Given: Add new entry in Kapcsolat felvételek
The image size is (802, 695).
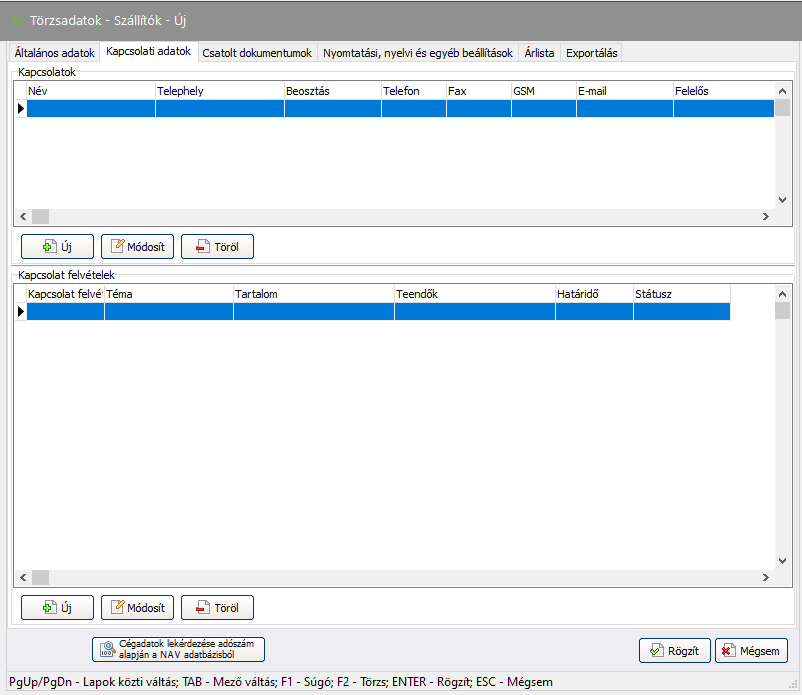Looking at the screenshot, I should [x=57, y=607].
